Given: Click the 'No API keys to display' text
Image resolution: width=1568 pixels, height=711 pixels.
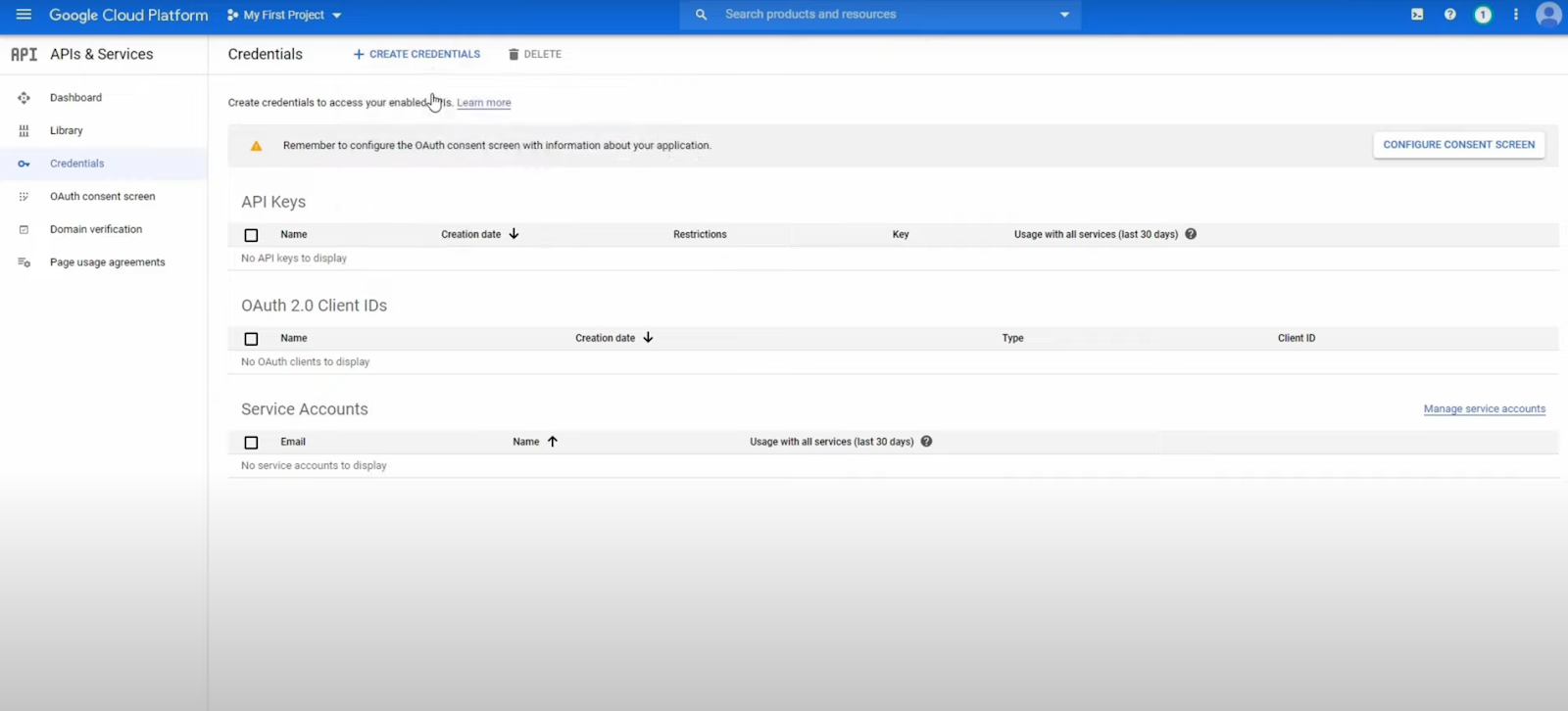Looking at the screenshot, I should pos(294,259).
